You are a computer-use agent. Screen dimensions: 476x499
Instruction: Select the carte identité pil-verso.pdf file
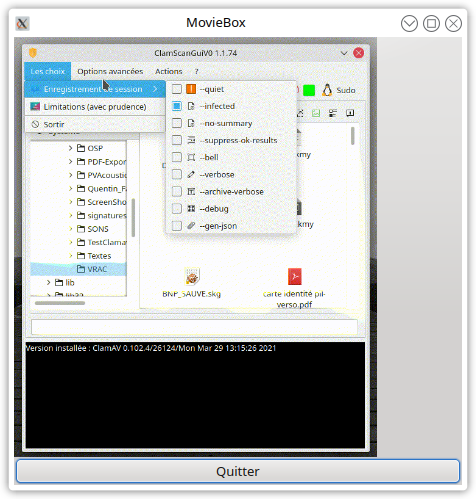pyautogui.click(x=294, y=276)
